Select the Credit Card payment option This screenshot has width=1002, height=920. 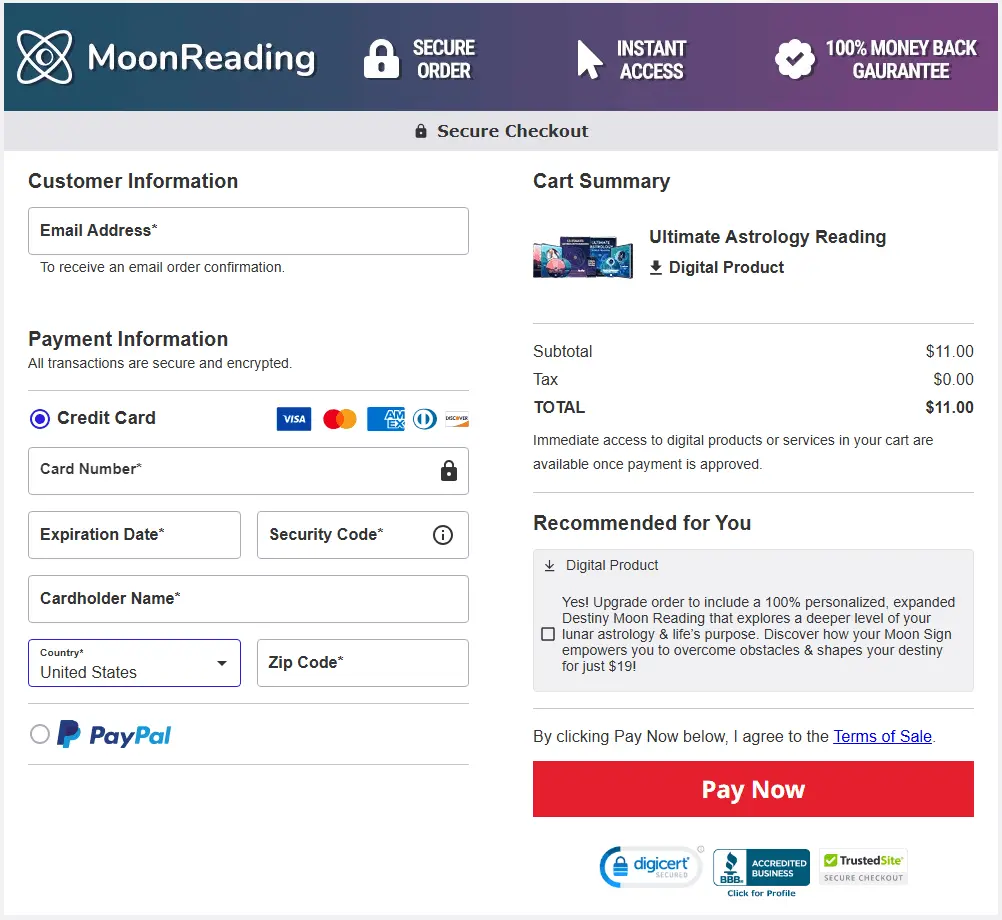pos(38,419)
